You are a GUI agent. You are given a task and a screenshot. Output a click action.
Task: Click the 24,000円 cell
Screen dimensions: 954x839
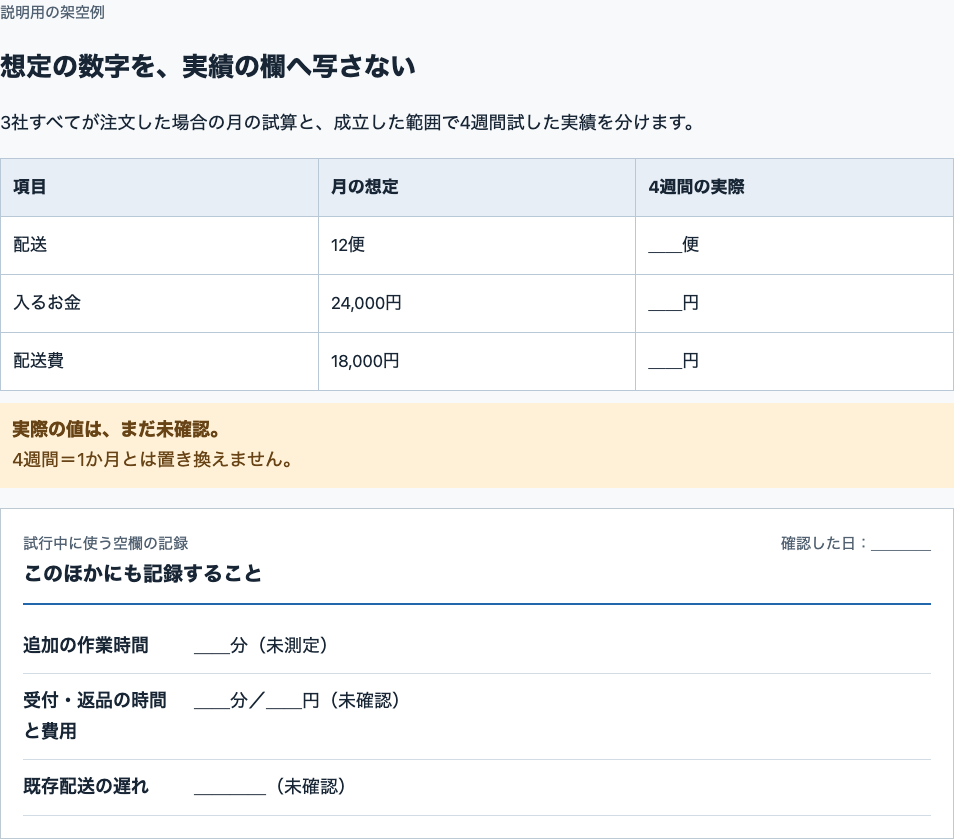point(477,303)
